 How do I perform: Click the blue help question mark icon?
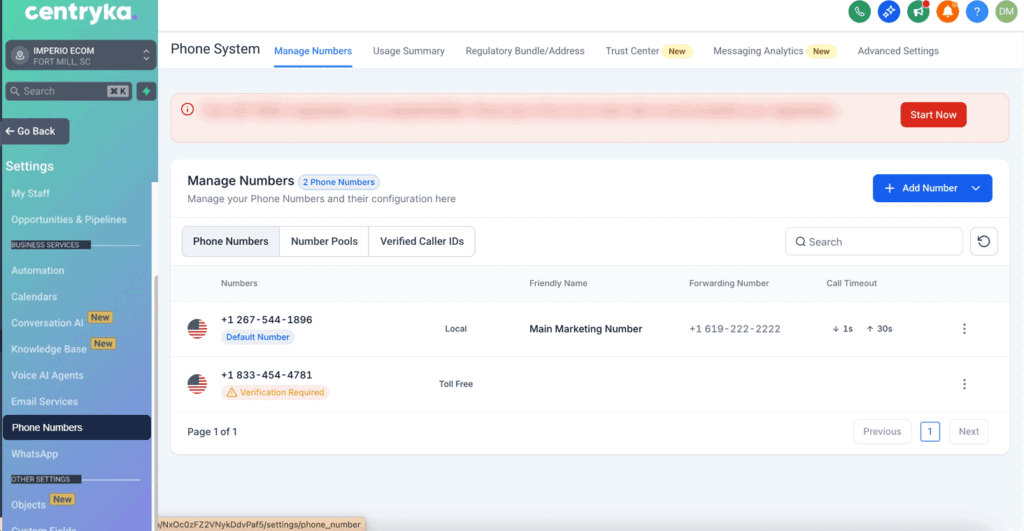pyautogui.click(x=977, y=12)
